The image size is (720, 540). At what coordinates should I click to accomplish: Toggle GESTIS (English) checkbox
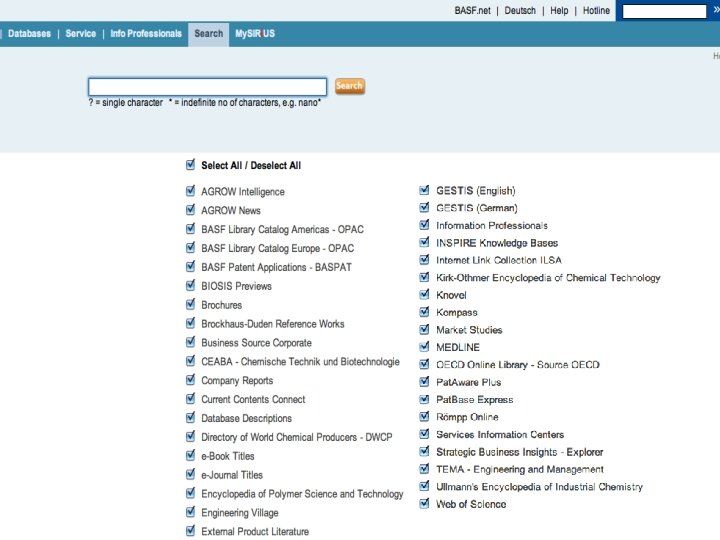[x=425, y=190]
